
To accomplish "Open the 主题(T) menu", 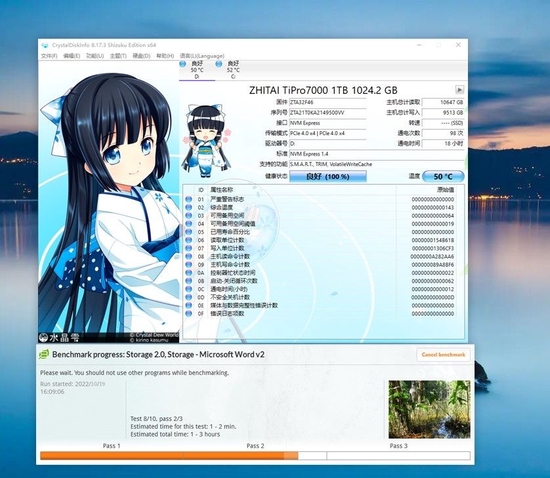I will 118,56.
